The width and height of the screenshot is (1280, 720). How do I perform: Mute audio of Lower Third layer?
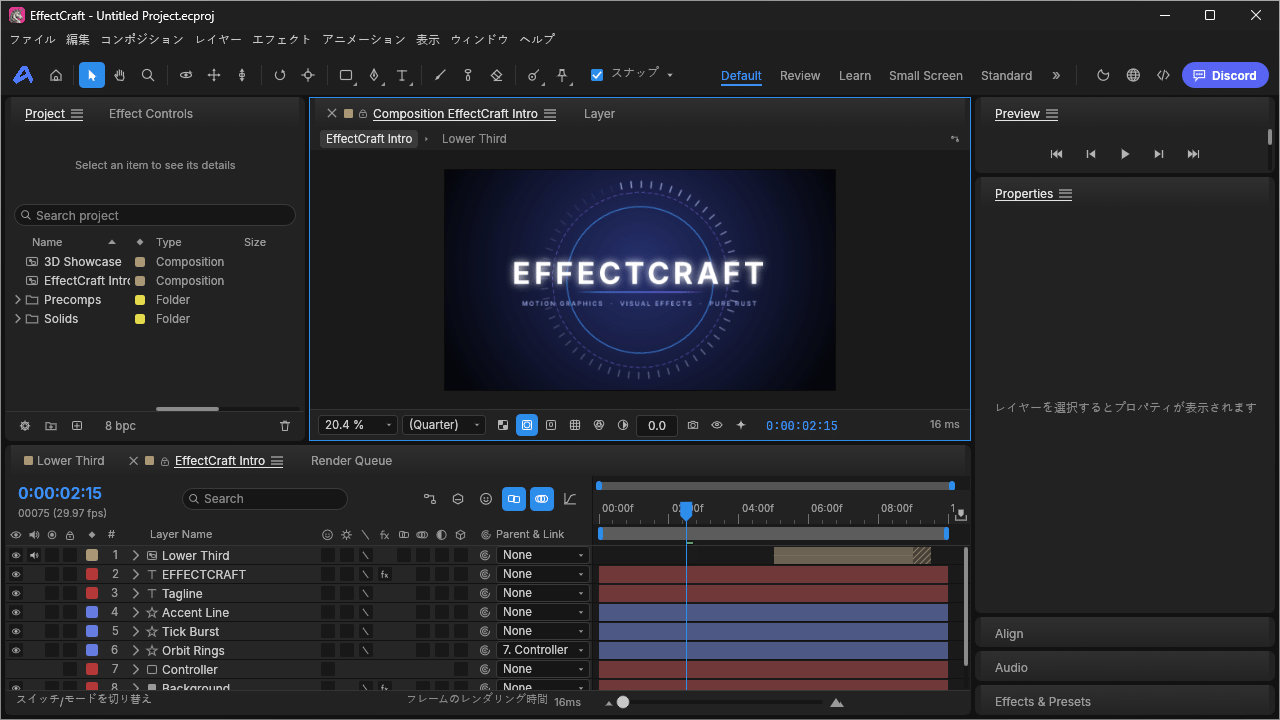pyautogui.click(x=34, y=555)
